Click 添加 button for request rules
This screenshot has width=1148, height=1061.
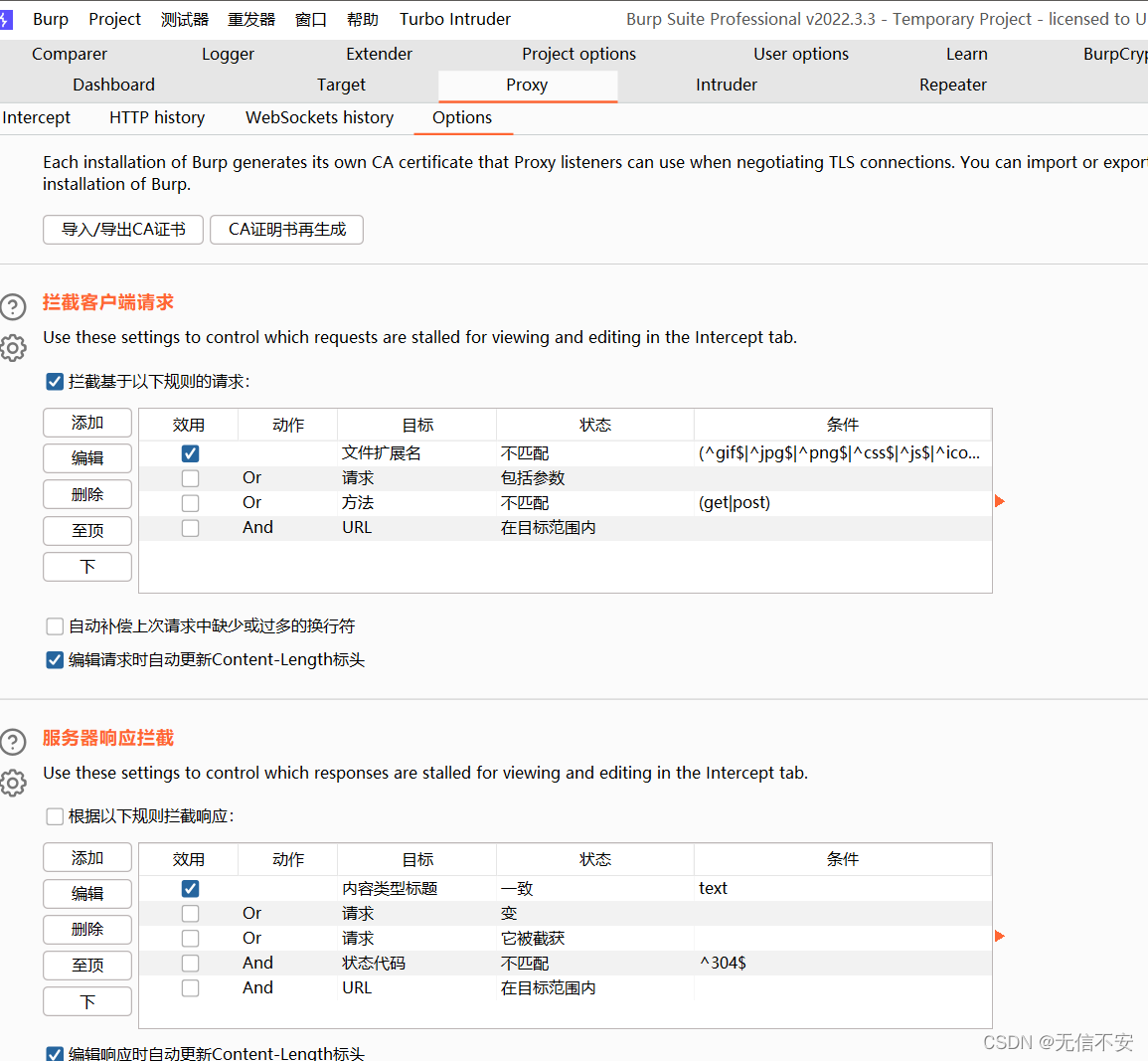click(87, 424)
